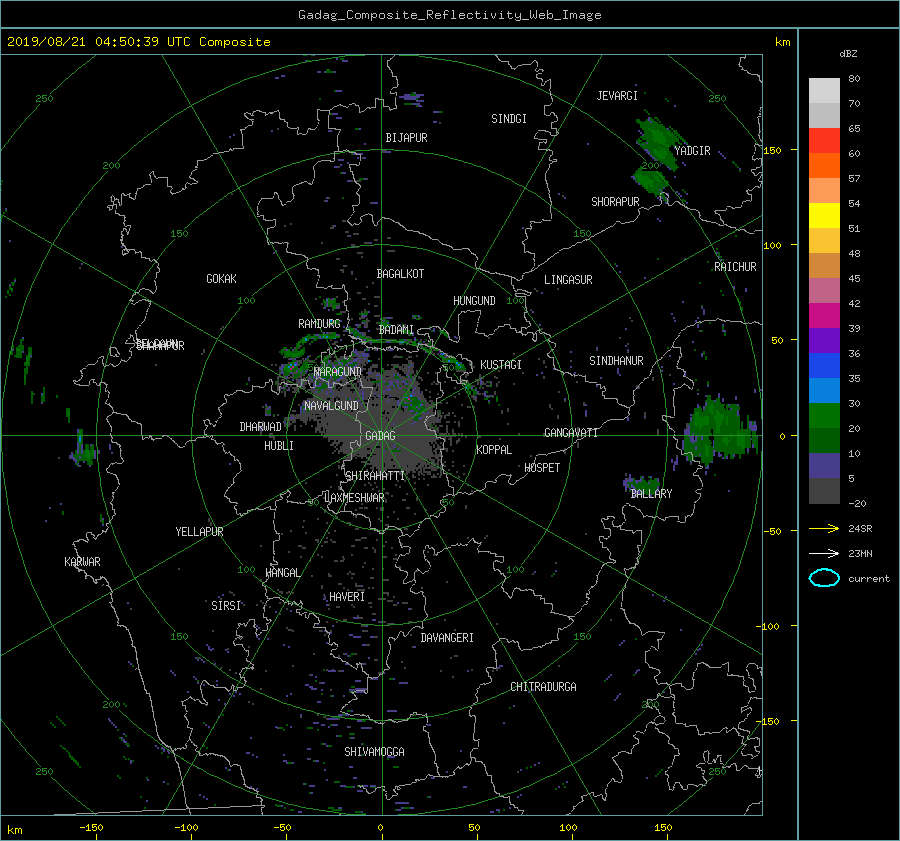
Task: Click the CHITRADURGA city label
Action: tap(543, 687)
